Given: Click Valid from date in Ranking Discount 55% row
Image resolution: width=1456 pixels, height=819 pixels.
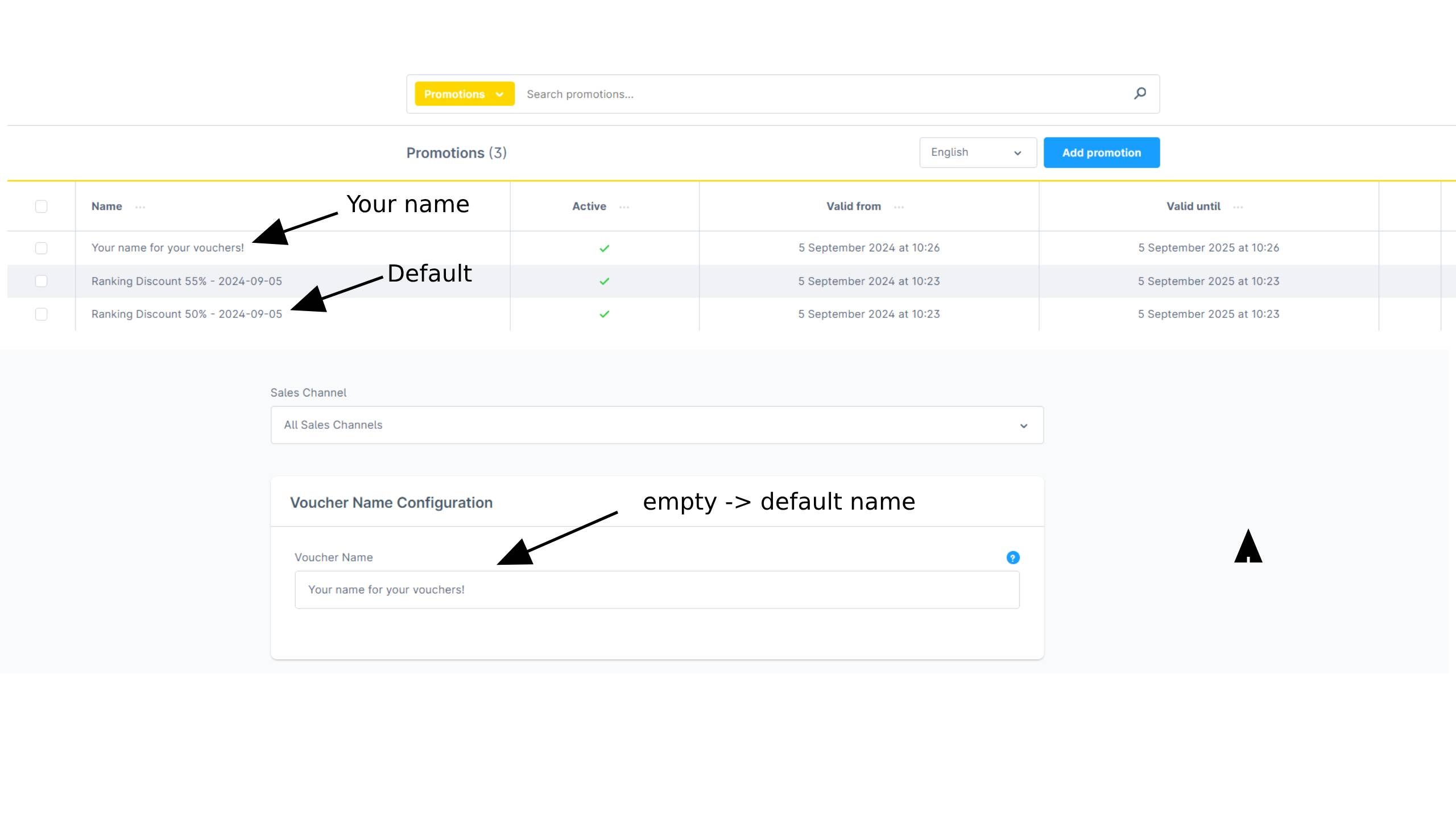Looking at the screenshot, I should pyautogui.click(x=869, y=281).
